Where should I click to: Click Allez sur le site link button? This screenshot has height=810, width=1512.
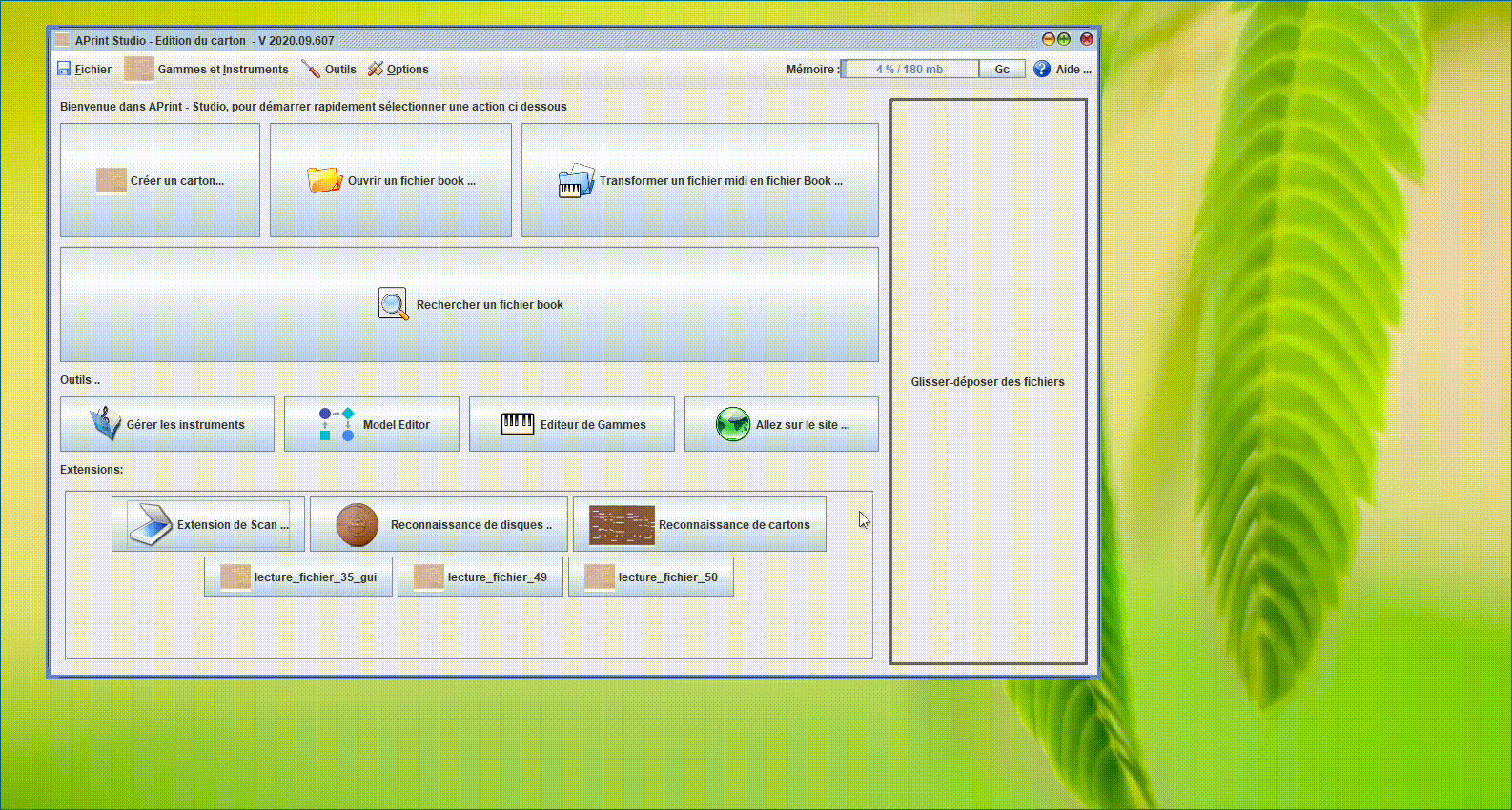point(782,424)
